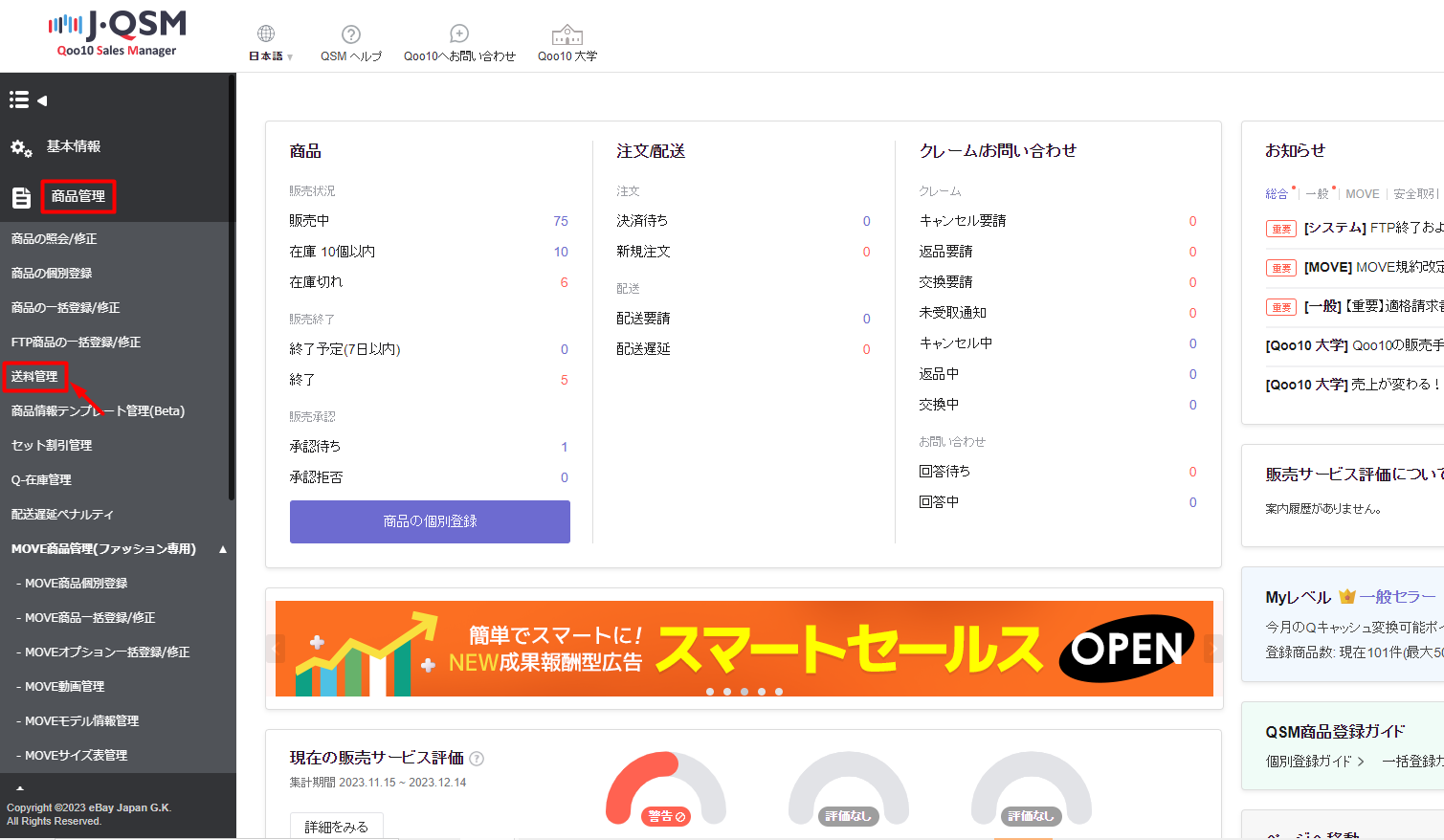Click the 警告 gauge badge
1444x840 pixels.
tap(666, 816)
